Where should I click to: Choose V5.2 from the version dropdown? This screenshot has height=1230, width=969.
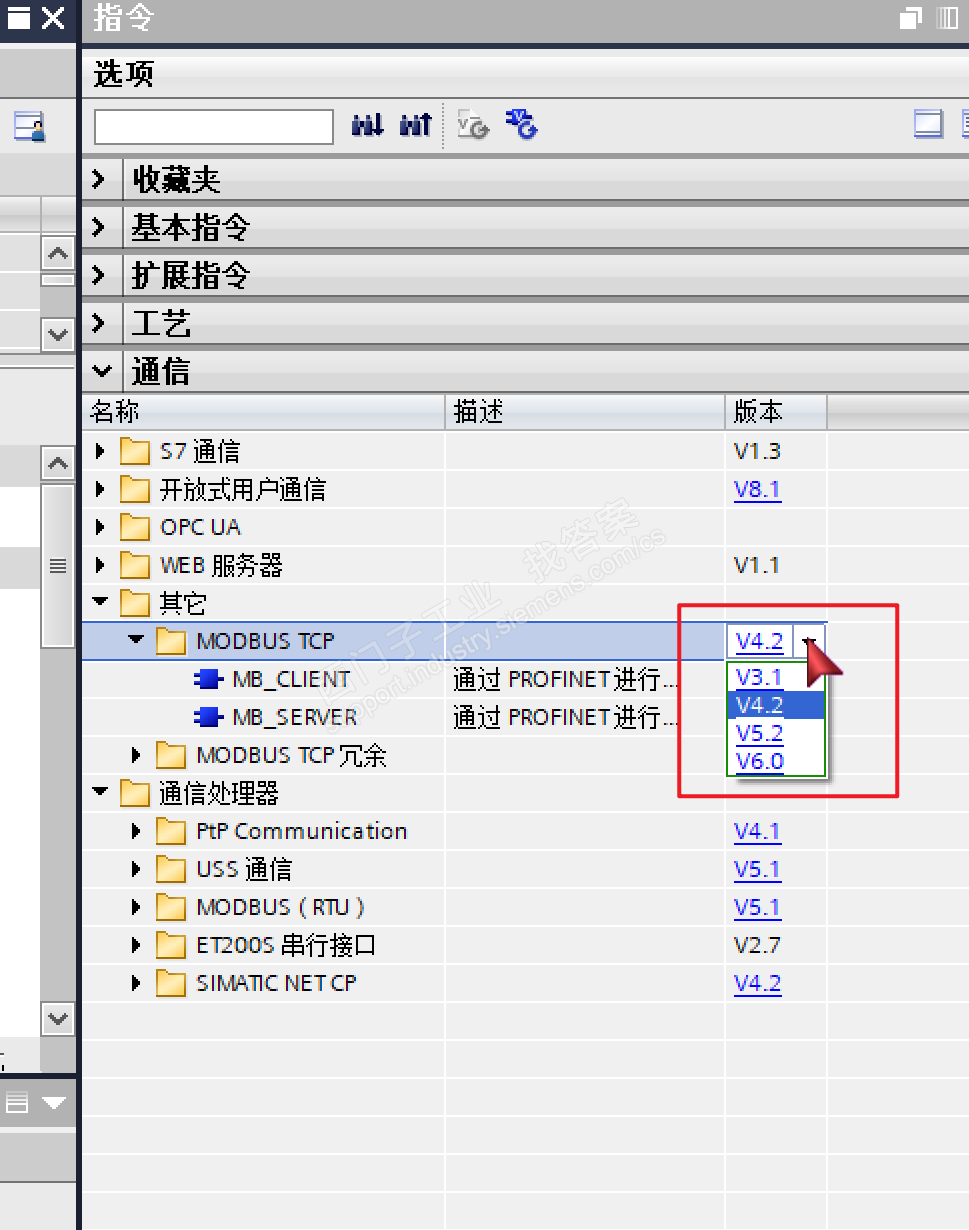pos(776,733)
